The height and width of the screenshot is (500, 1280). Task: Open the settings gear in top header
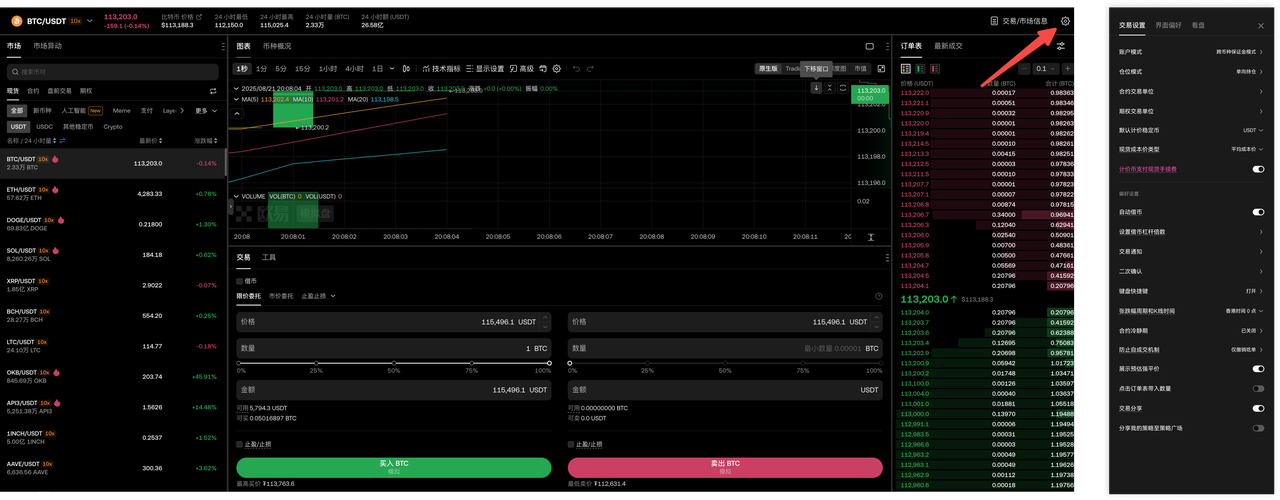click(1066, 20)
